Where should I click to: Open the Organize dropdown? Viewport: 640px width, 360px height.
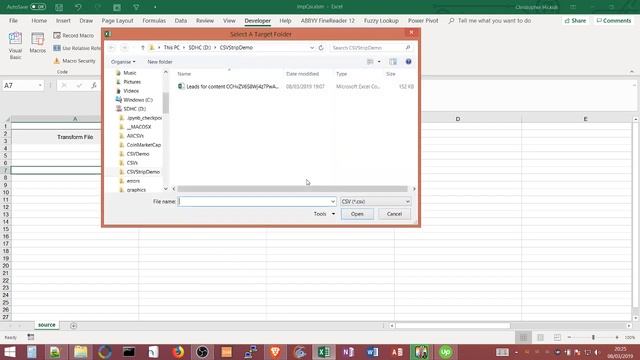pos(123,62)
